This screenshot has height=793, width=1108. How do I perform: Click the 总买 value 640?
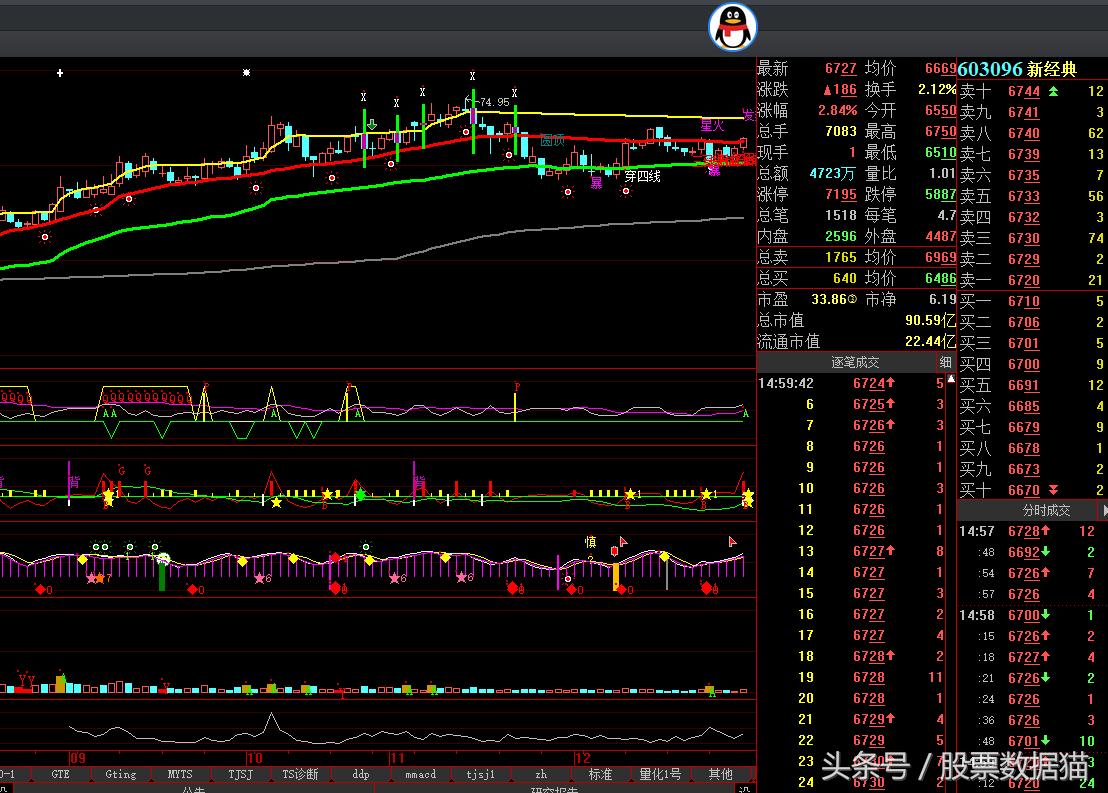pos(845,278)
